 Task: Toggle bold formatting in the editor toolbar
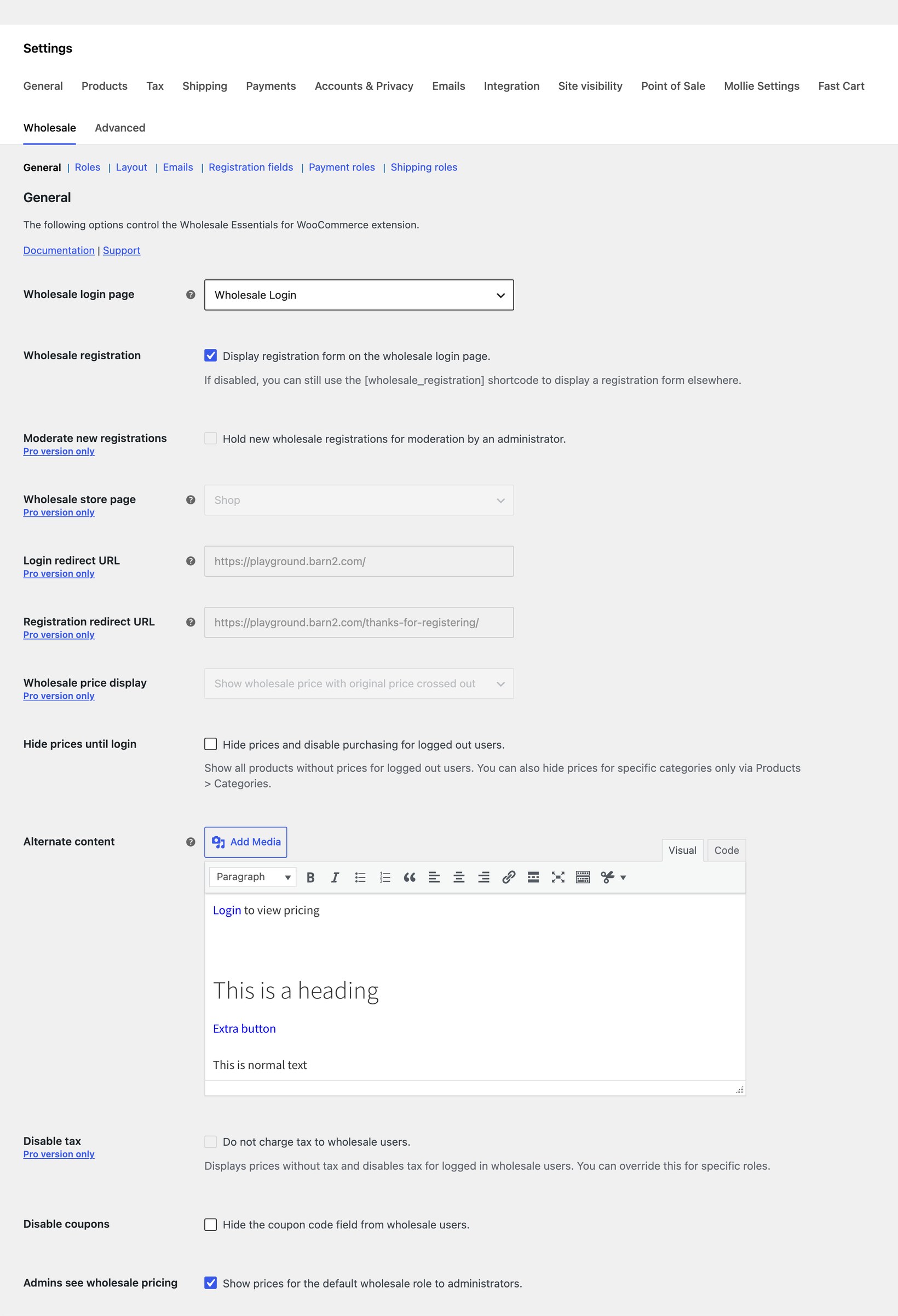[310, 877]
